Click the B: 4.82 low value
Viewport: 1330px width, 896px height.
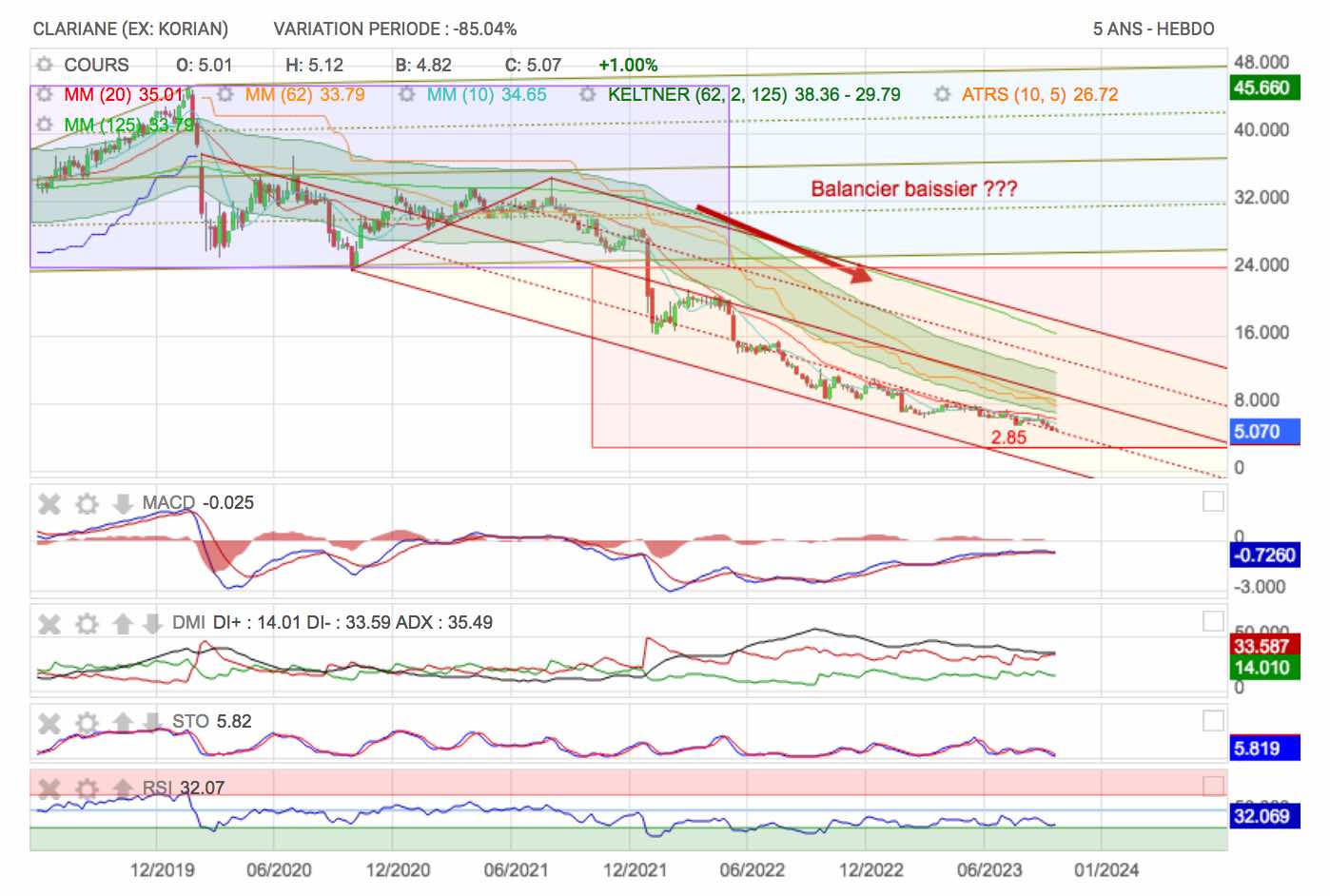(x=423, y=65)
